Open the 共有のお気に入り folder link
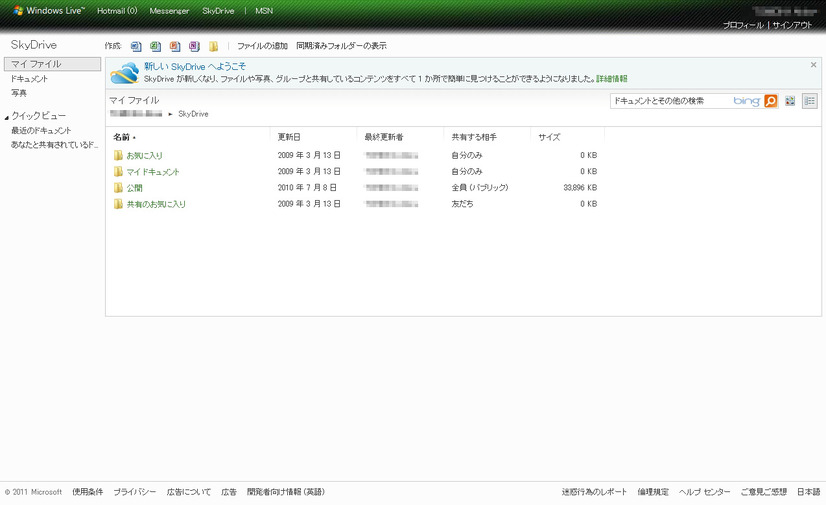 [156, 204]
